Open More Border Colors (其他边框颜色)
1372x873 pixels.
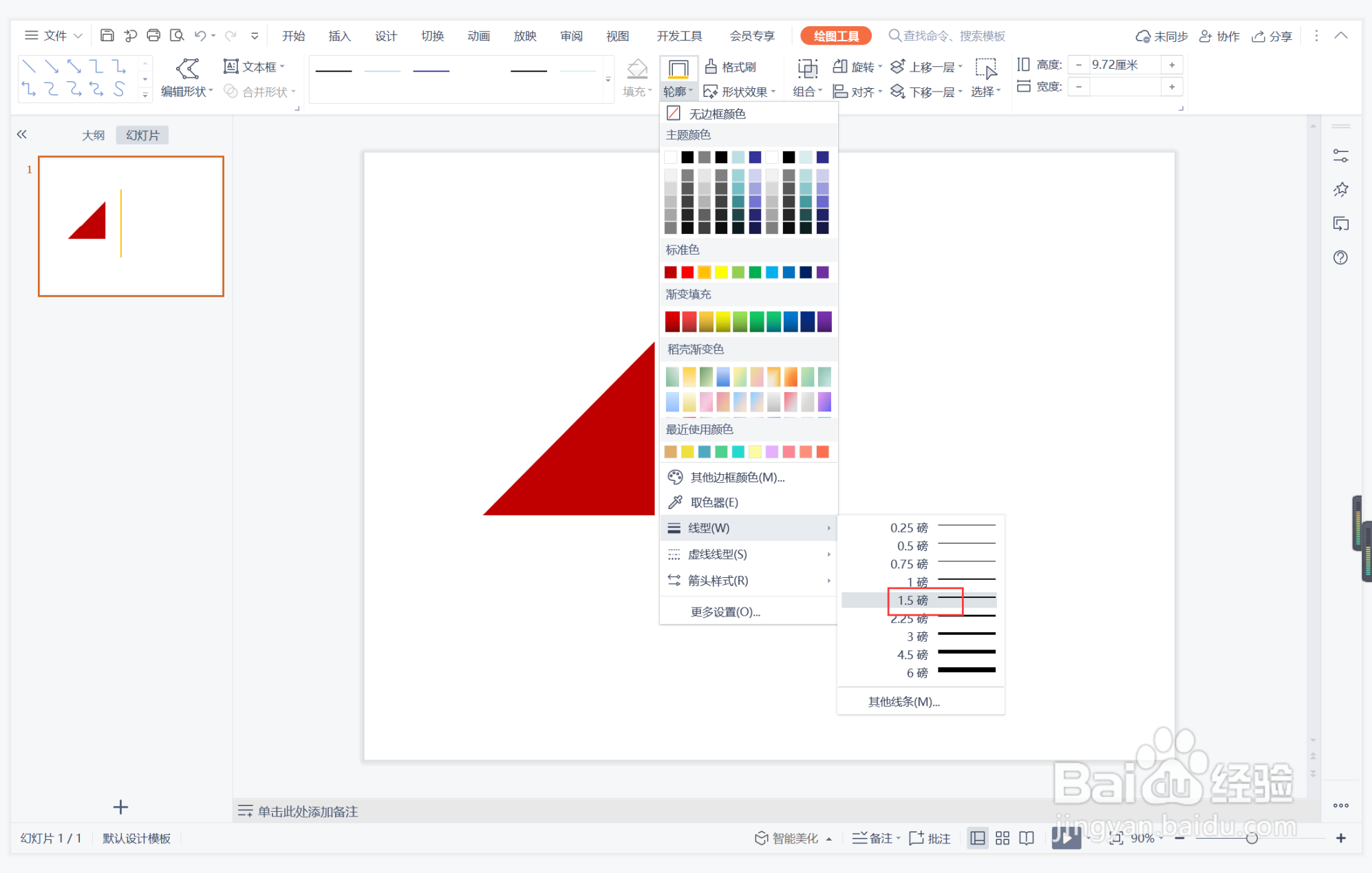click(x=749, y=477)
